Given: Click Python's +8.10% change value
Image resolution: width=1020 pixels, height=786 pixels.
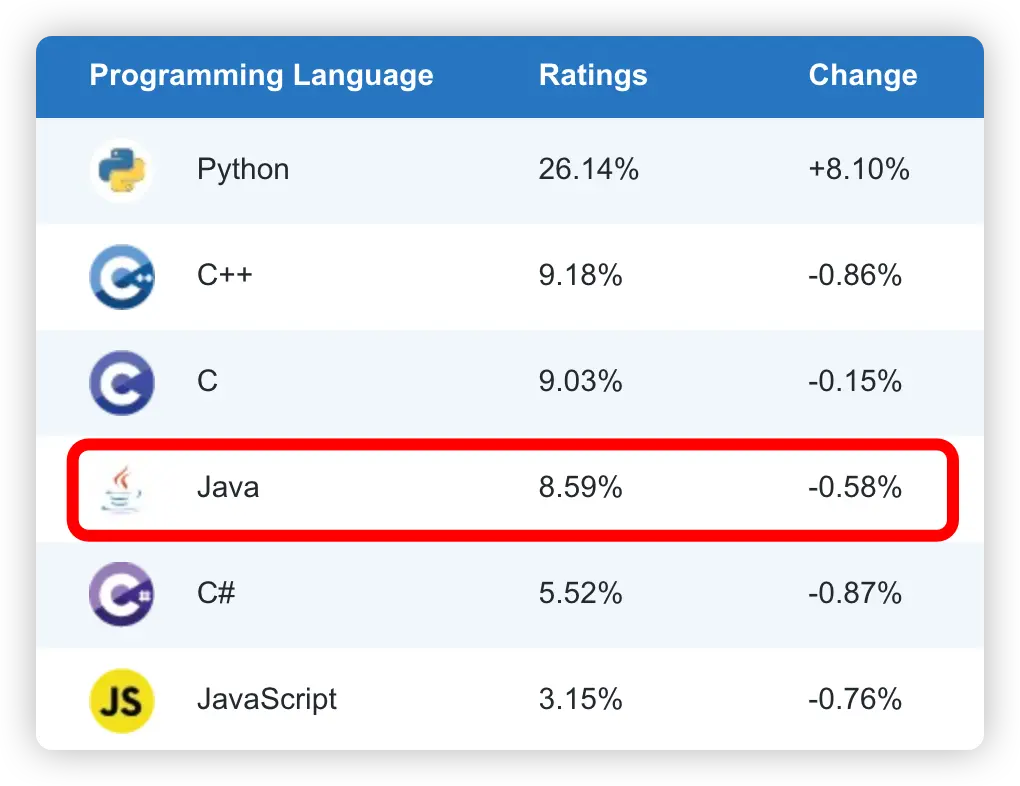Looking at the screenshot, I should coord(859,170).
